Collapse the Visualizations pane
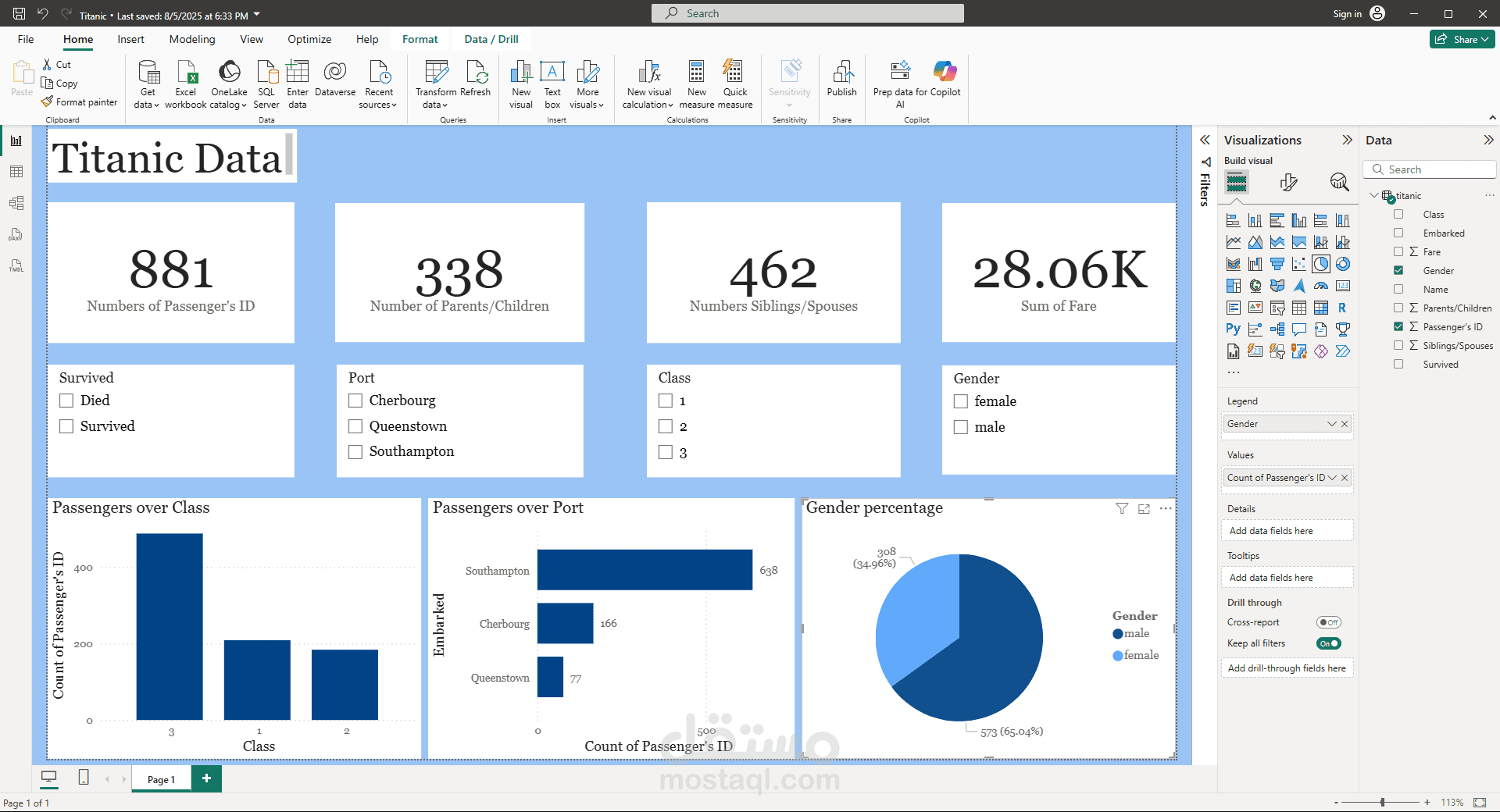Image resolution: width=1500 pixels, height=812 pixels. pyautogui.click(x=1347, y=140)
